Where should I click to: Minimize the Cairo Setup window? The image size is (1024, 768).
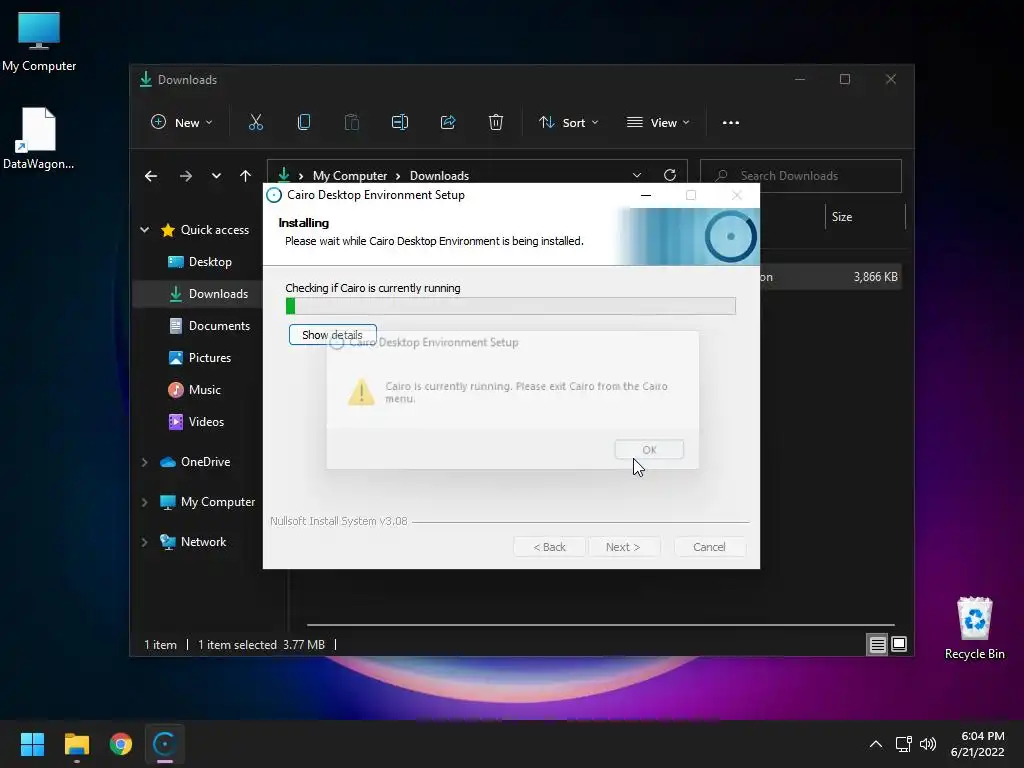(x=646, y=195)
